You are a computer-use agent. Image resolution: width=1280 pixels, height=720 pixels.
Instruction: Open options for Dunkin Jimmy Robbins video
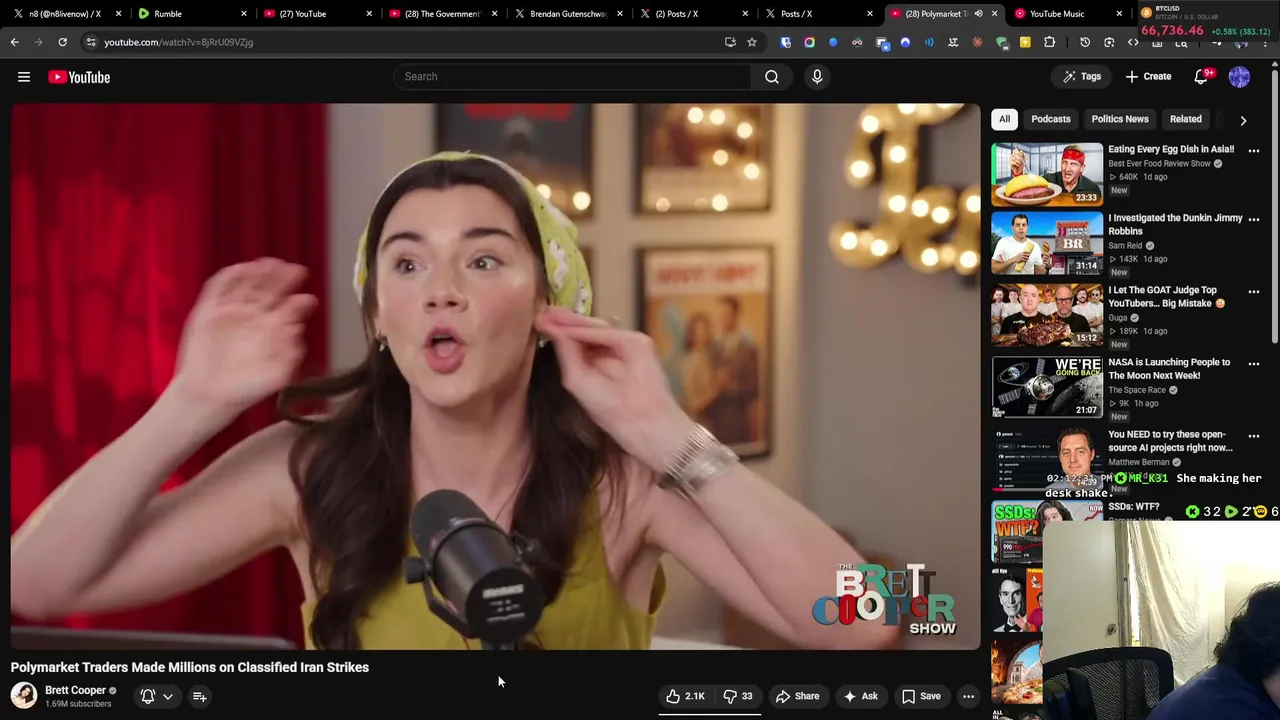[1254, 220]
